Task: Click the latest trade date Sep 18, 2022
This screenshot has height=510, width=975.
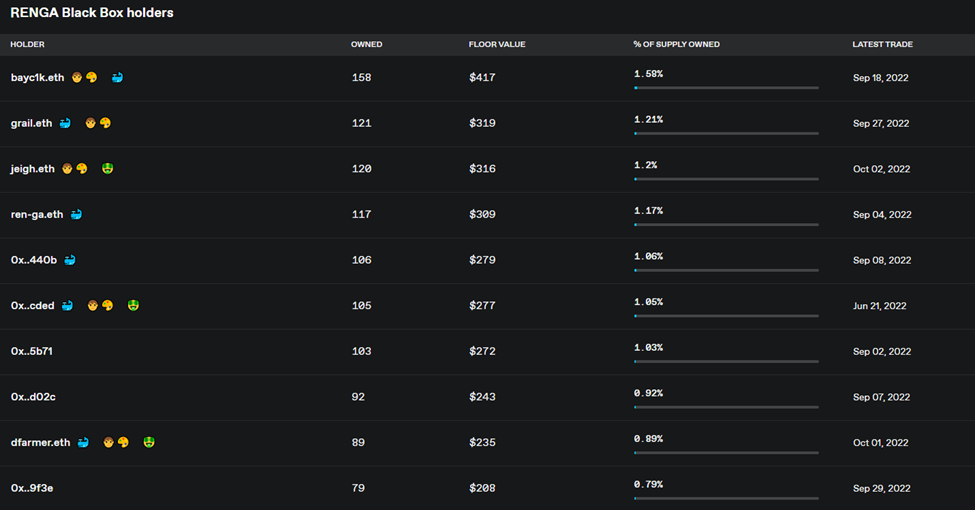Action: coord(880,78)
